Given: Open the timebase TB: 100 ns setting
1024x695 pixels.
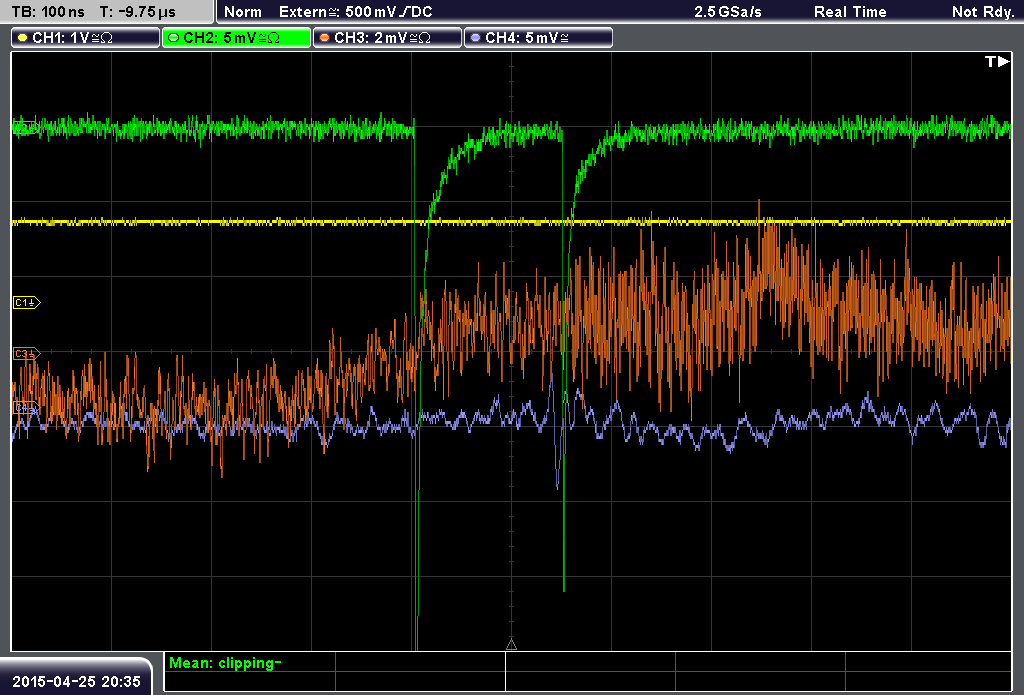Looking at the screenshot, I should coord(48,12).
